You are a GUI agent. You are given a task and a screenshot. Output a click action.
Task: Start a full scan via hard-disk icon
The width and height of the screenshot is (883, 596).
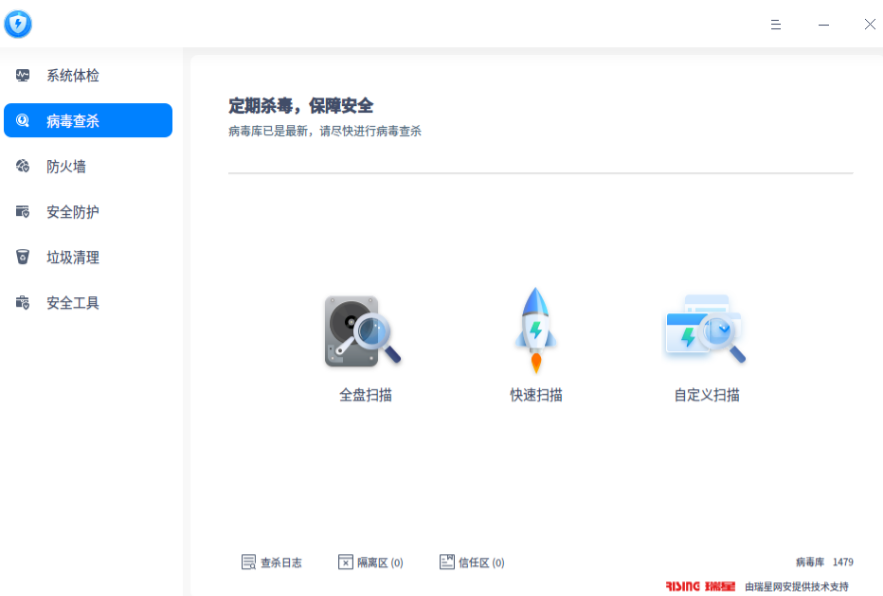point(363,331)
